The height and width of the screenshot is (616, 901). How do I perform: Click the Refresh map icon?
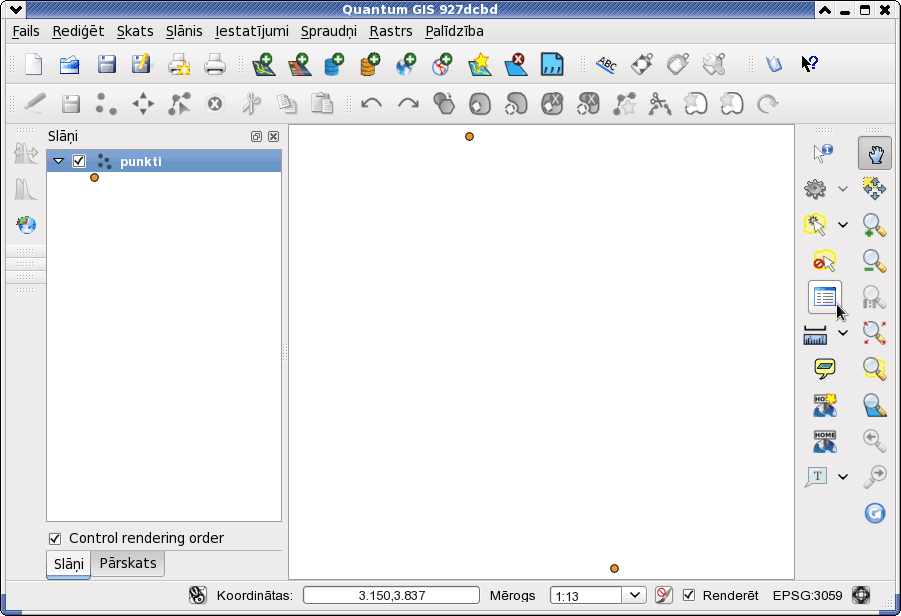pos(875,513)
